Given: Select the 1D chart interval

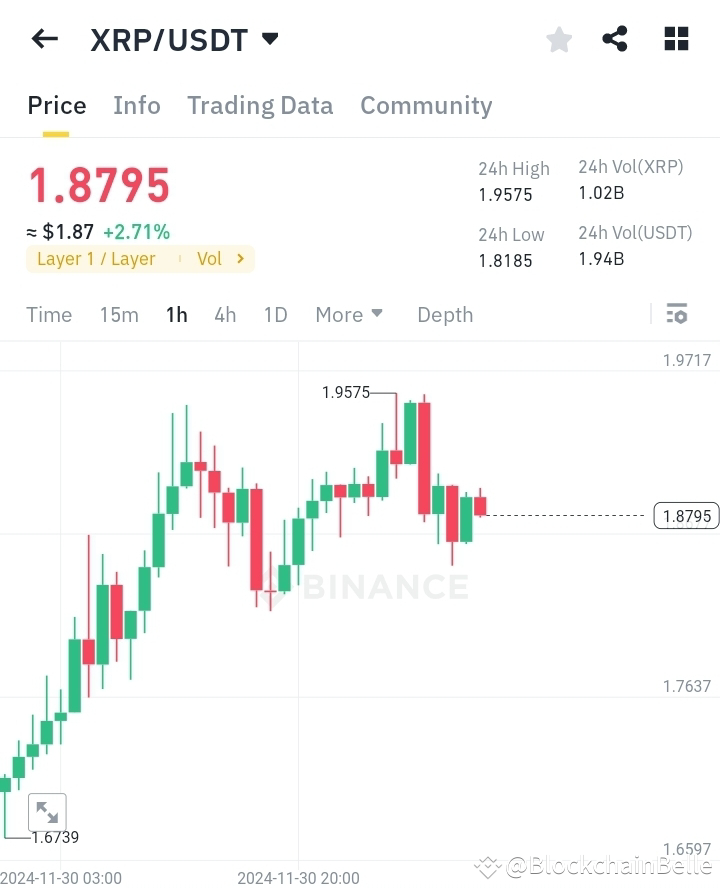Looking at the screenshot, I should pos(275,314).
